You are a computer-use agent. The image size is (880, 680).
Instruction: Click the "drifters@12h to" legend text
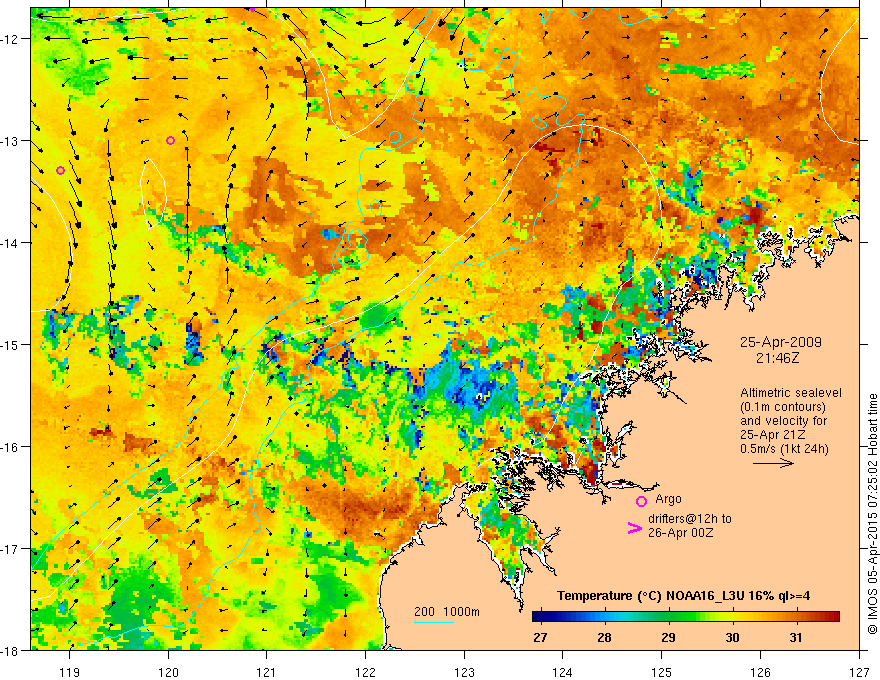pos(690,519)
